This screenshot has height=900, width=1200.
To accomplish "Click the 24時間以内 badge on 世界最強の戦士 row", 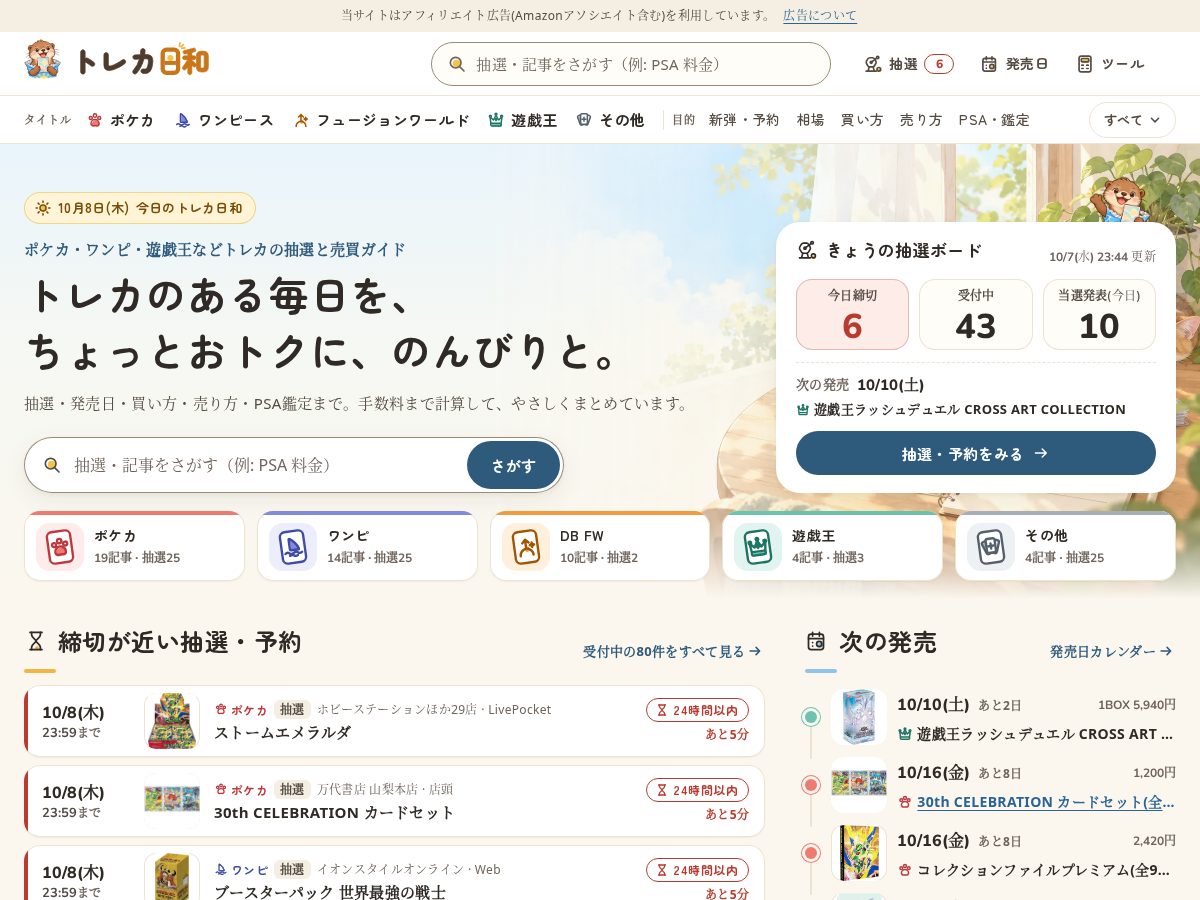I will click(x=697, y=870).
